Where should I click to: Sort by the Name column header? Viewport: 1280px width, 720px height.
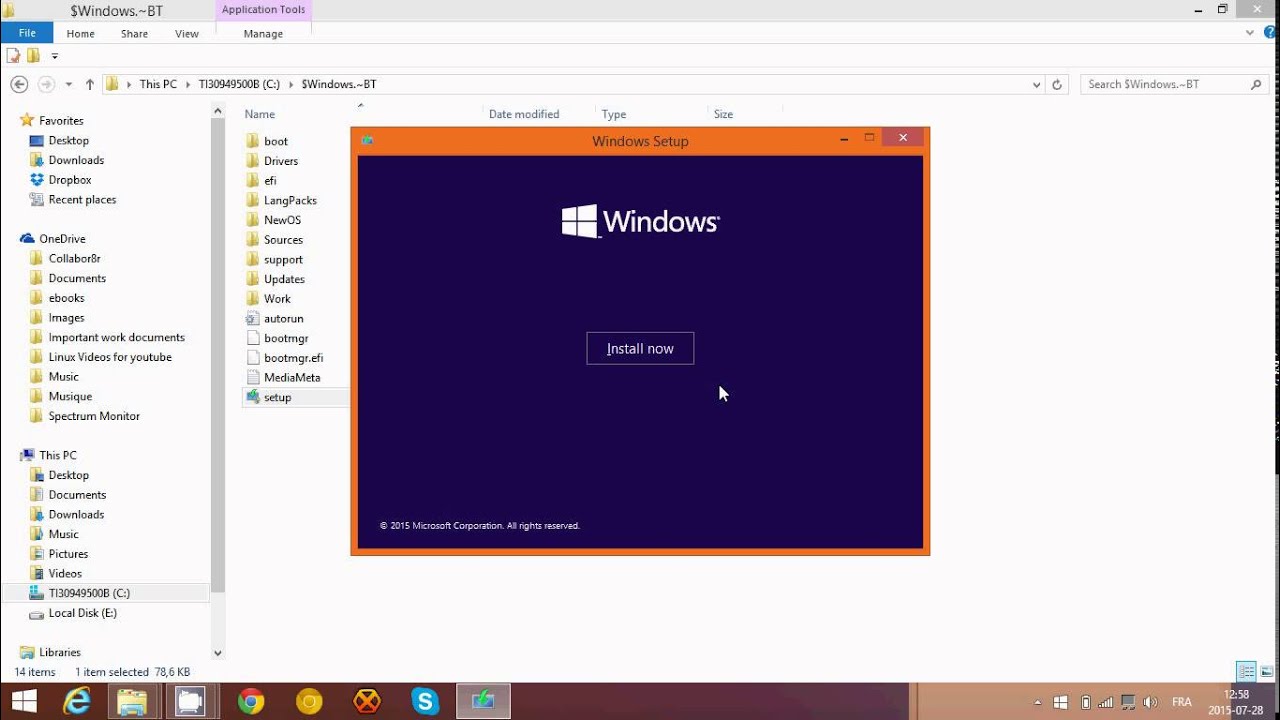point(260,114)
